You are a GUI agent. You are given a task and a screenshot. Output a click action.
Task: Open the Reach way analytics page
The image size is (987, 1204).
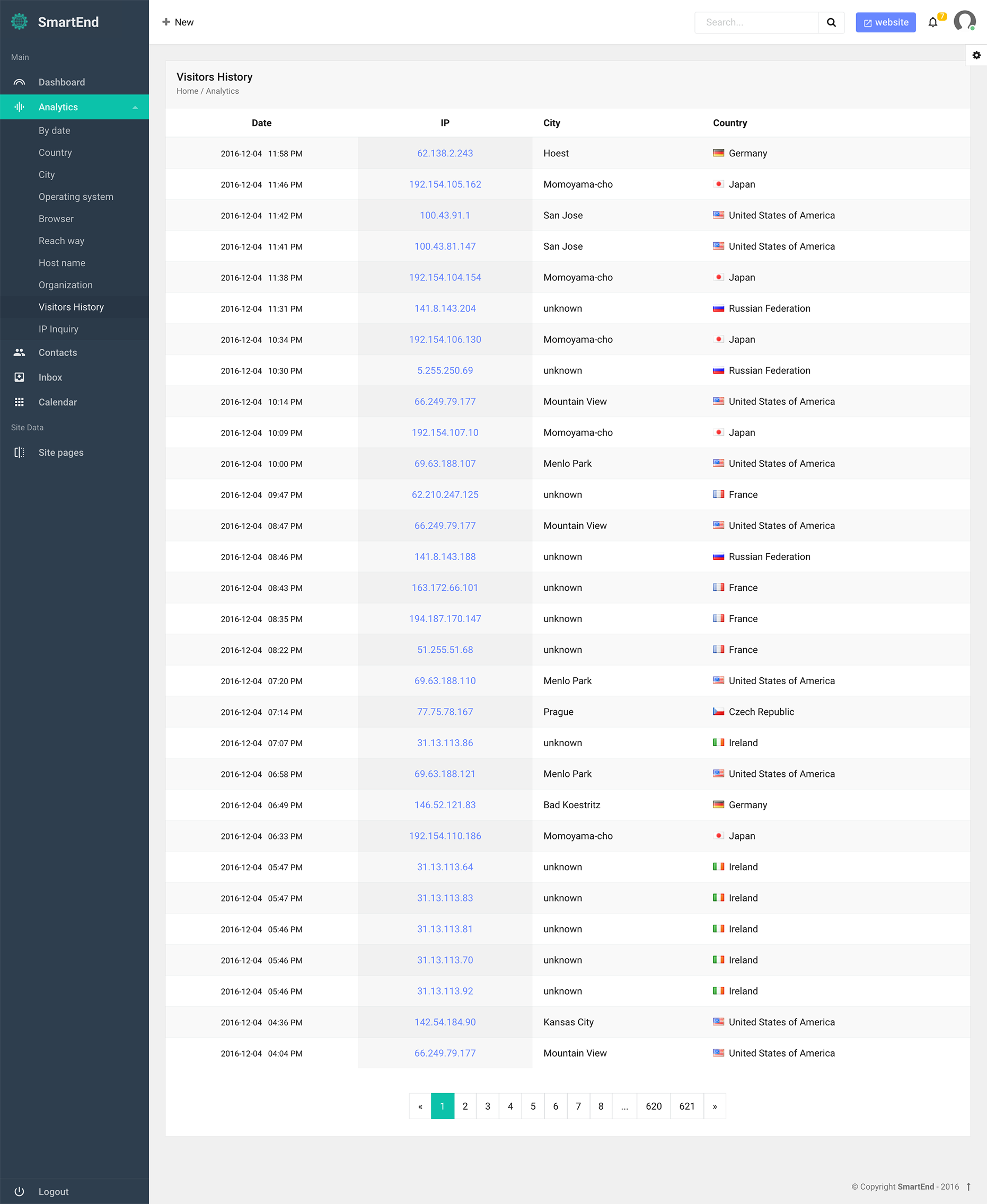(61, 241)
